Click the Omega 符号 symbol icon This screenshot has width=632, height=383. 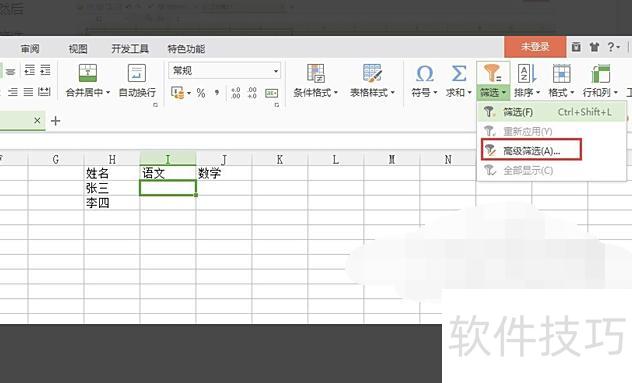[424, 74]
